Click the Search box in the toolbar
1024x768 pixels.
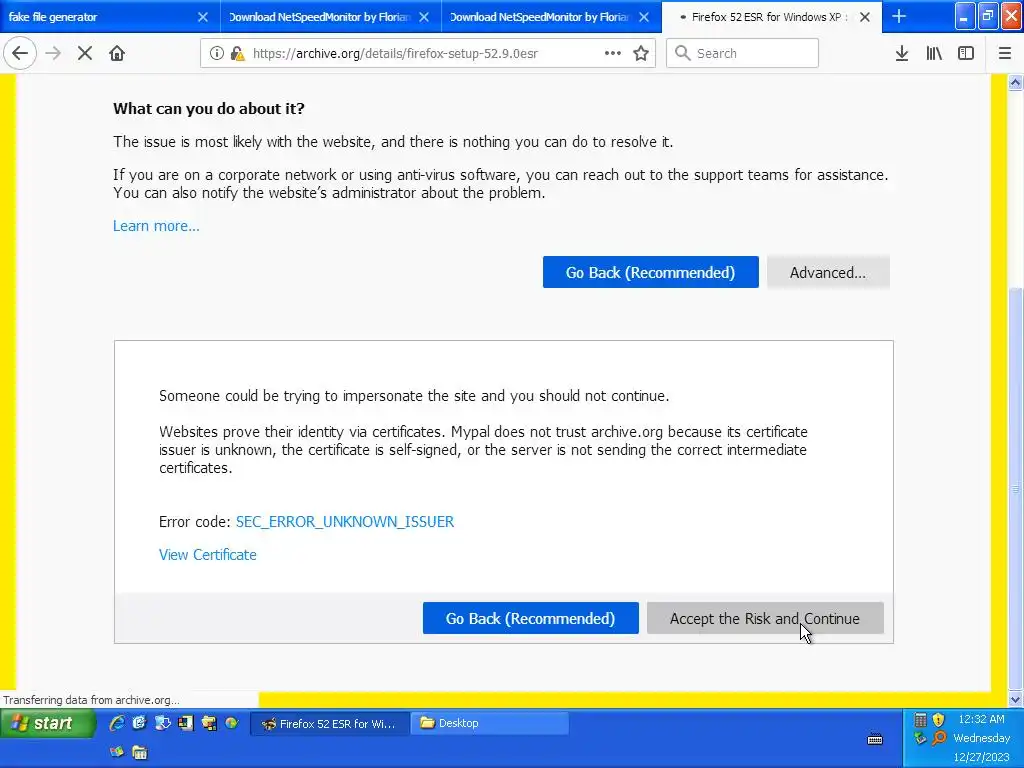743,54
